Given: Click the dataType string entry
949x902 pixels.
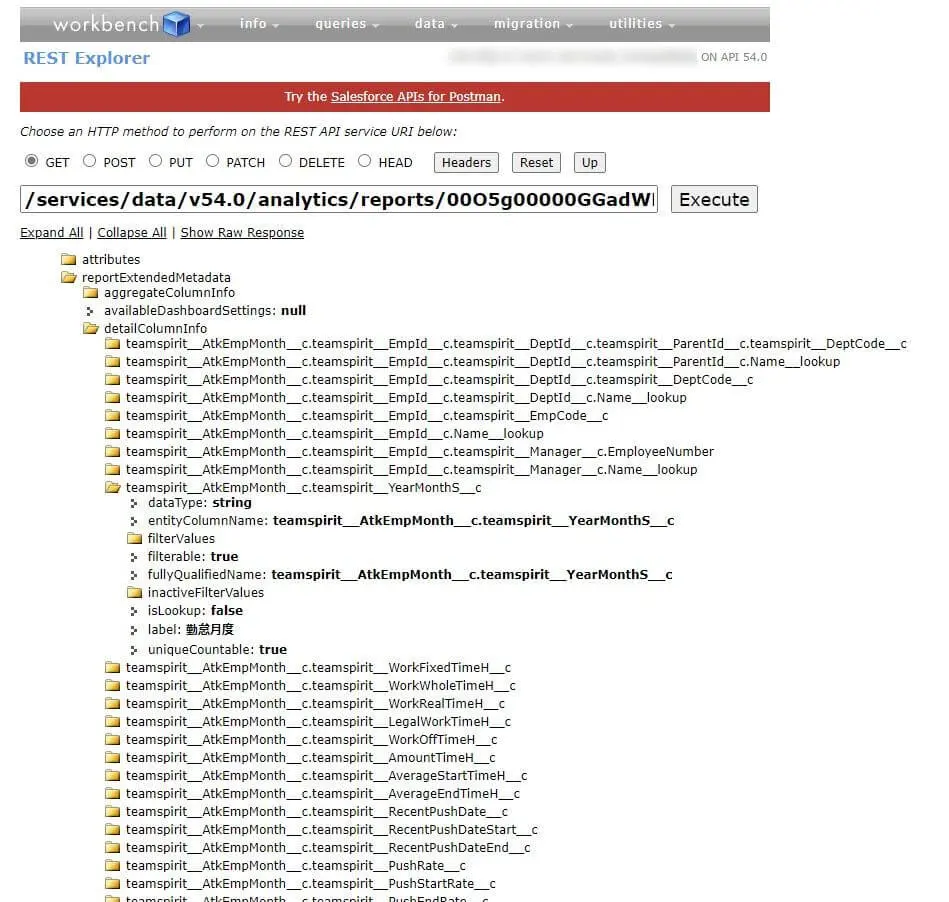Looking at the screenshot, I should point(200,503).
